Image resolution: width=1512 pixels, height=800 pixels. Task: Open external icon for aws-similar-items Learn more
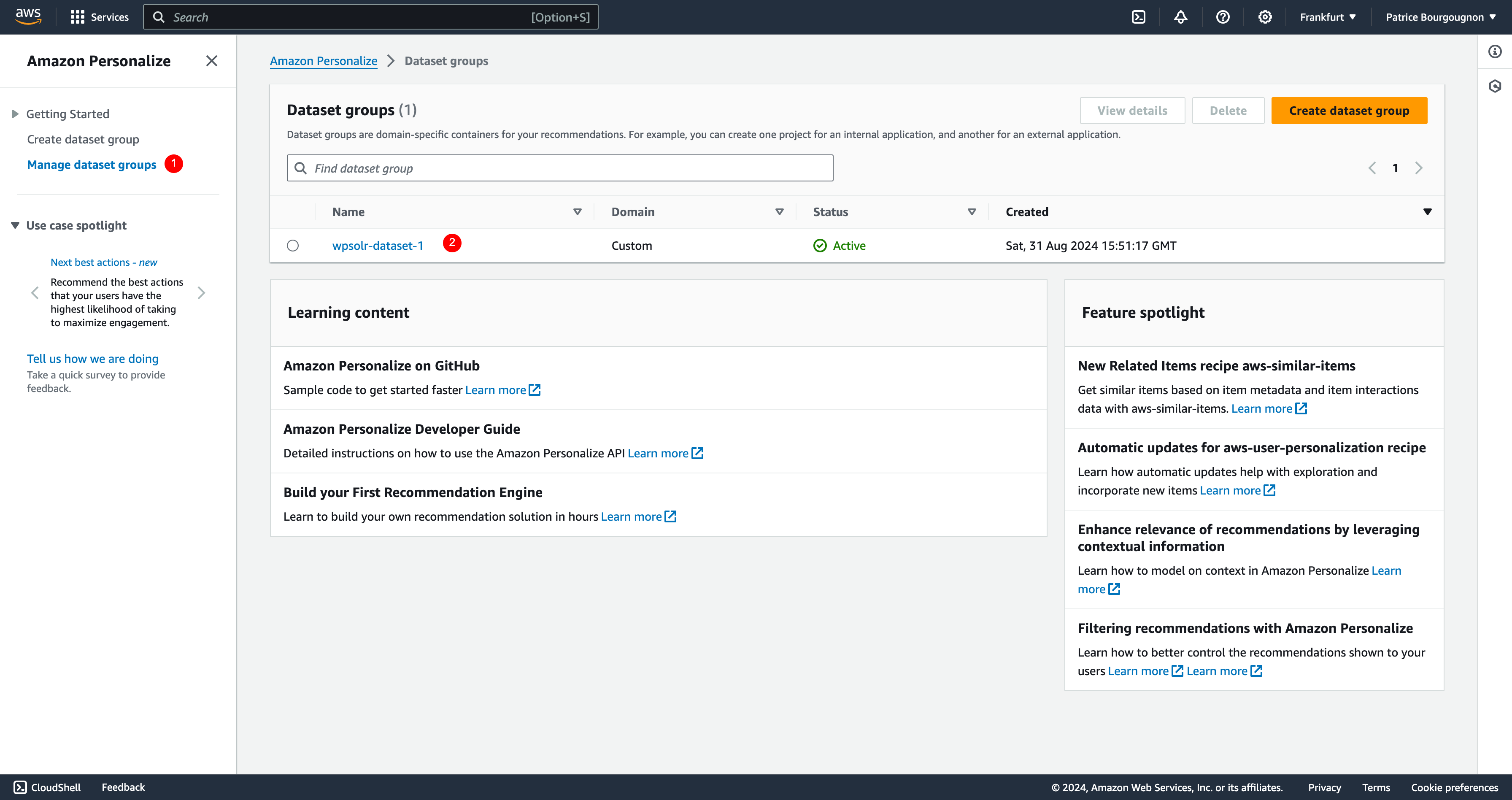(x=1301, y=408)
